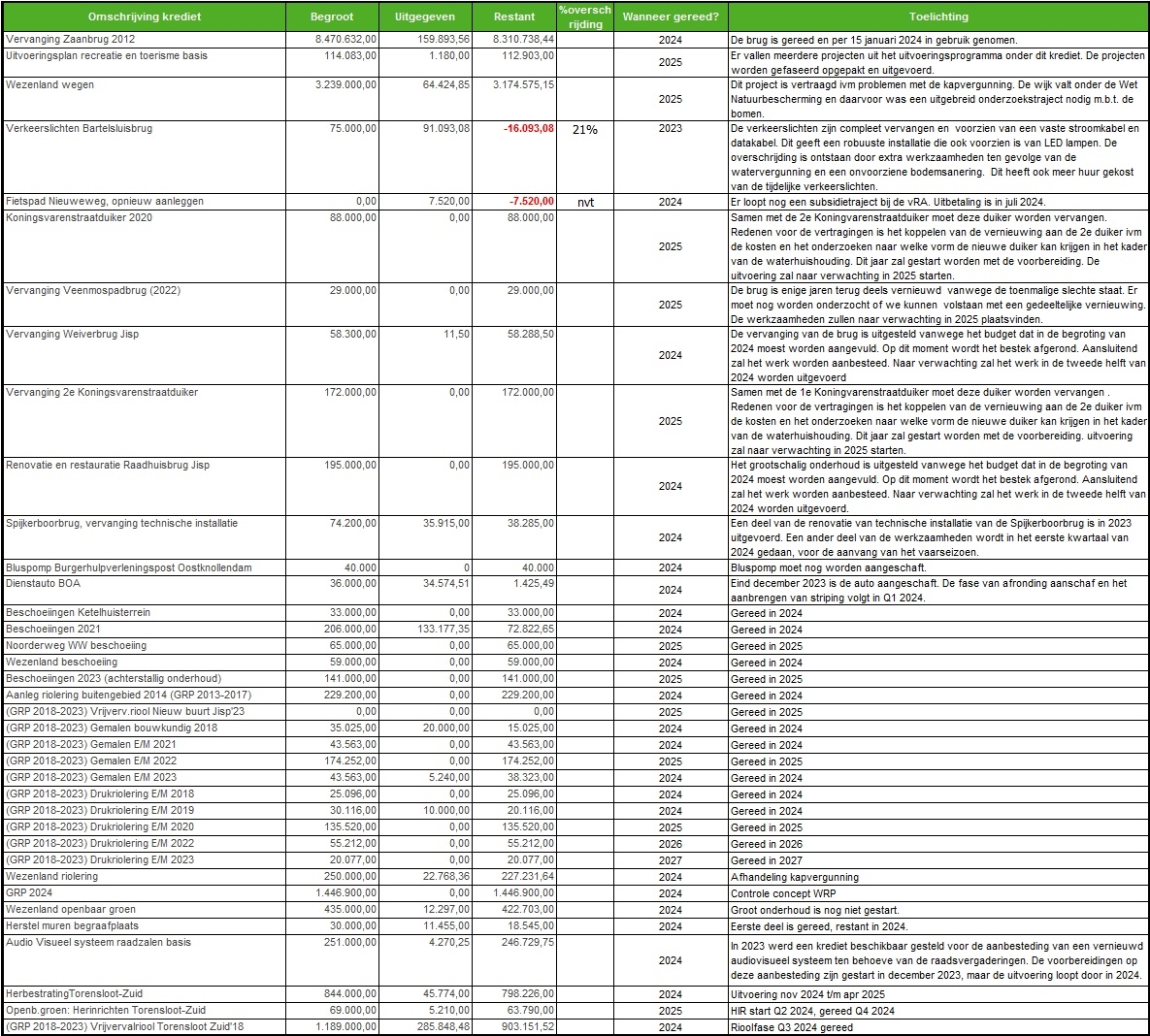This screenshot has height=1036, width=1150.
Task: Click the 'Toelichting' column header
Action: pyautogui.click(x=938, y=16)
